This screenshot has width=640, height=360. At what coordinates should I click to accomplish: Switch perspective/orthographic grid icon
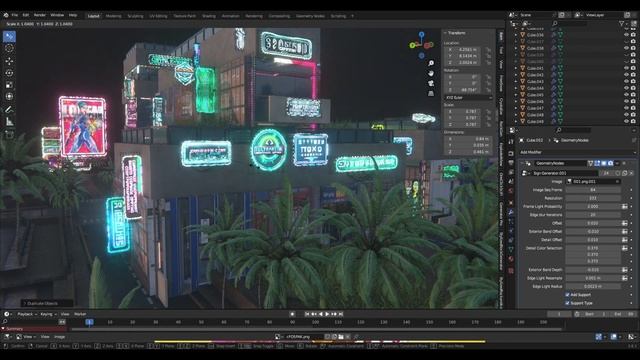431,93
